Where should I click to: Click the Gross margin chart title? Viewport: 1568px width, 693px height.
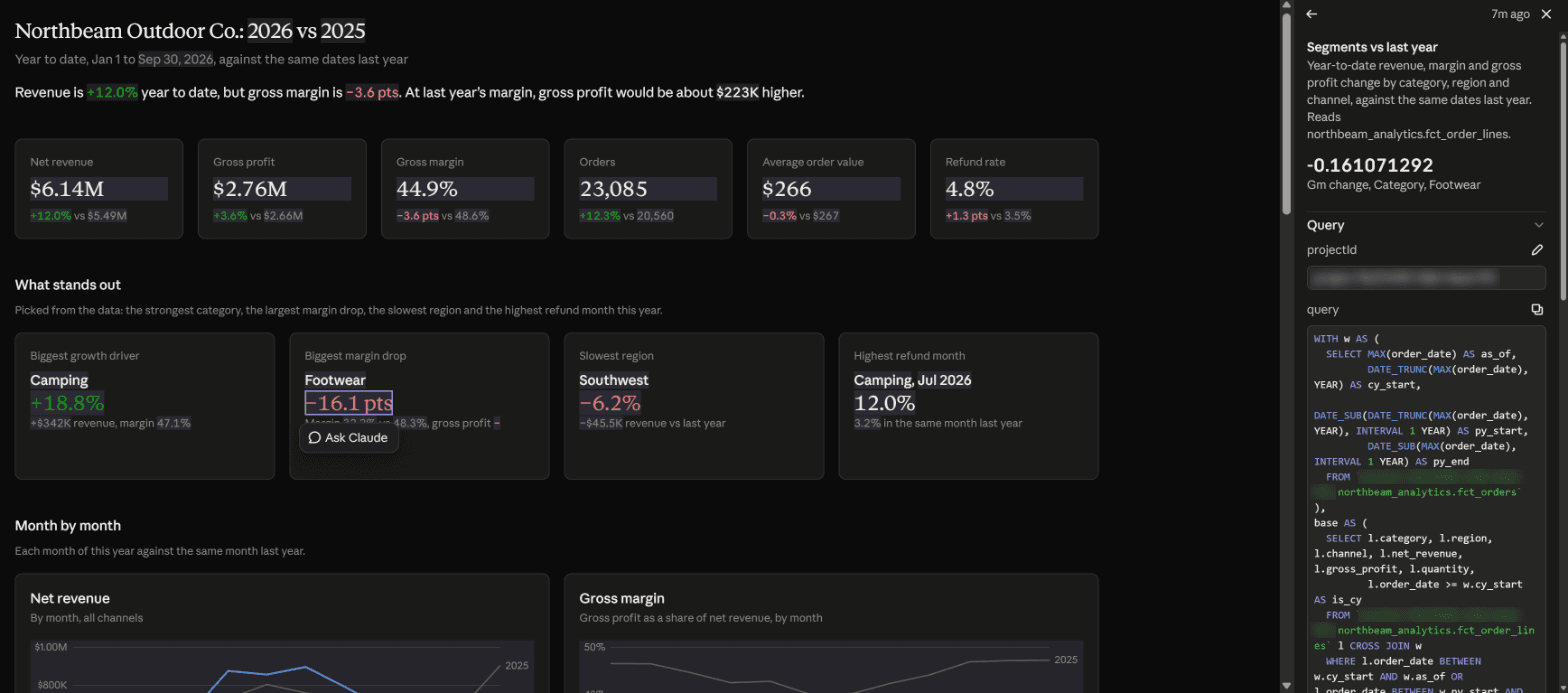pyautogui.click(x=622, y=598)
